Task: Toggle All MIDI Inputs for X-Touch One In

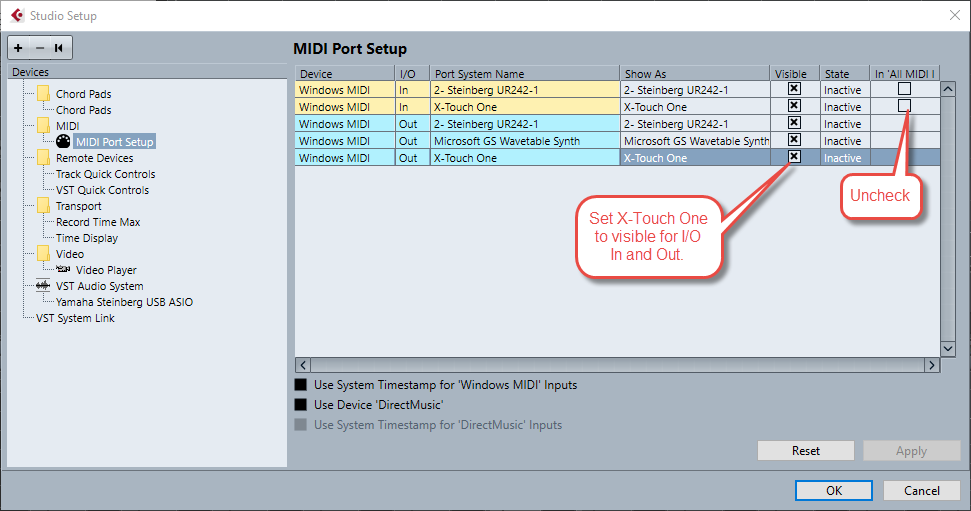Action: 904,106
